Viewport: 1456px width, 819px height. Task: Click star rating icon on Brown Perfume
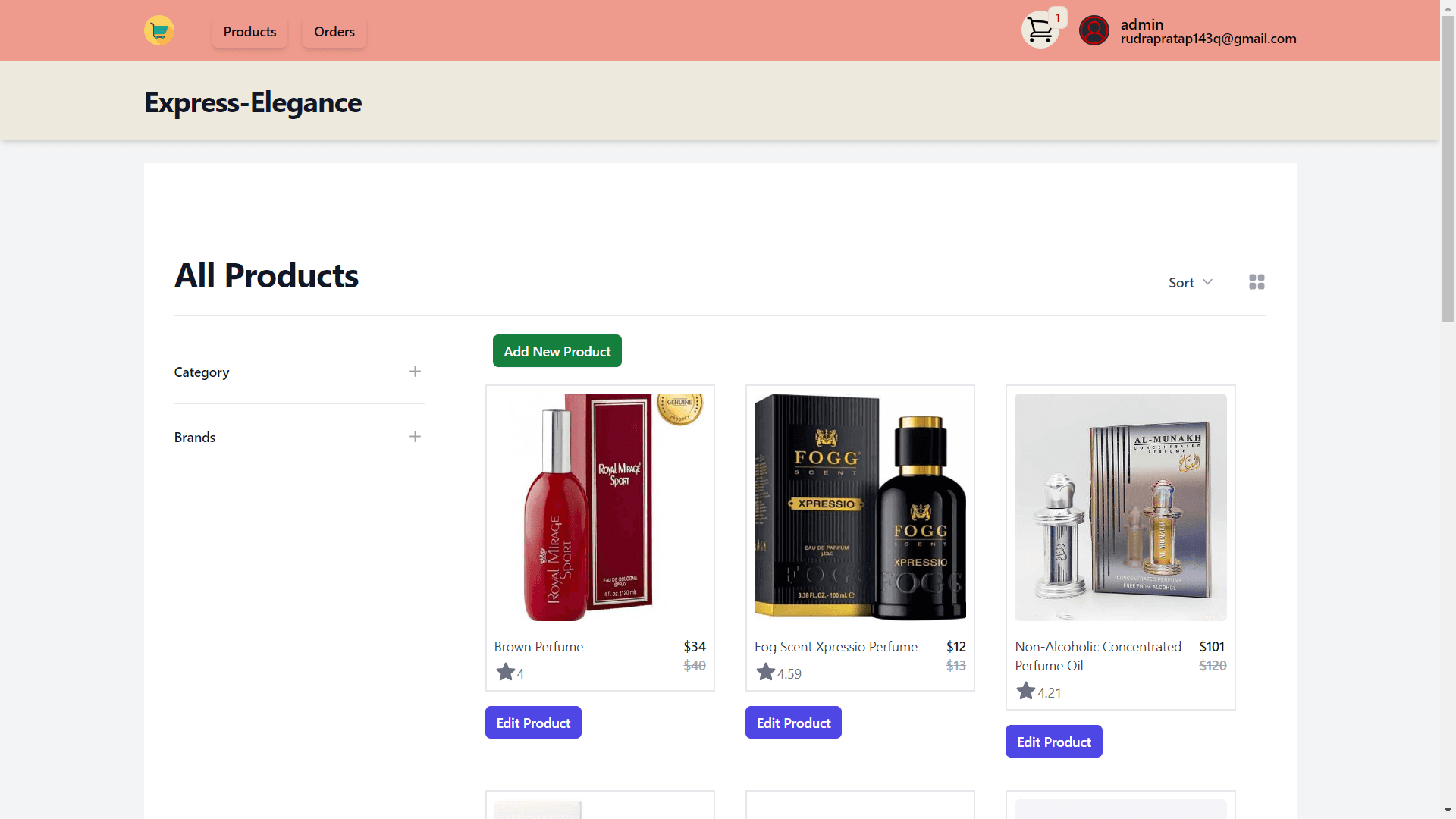[x=506, y=672]
